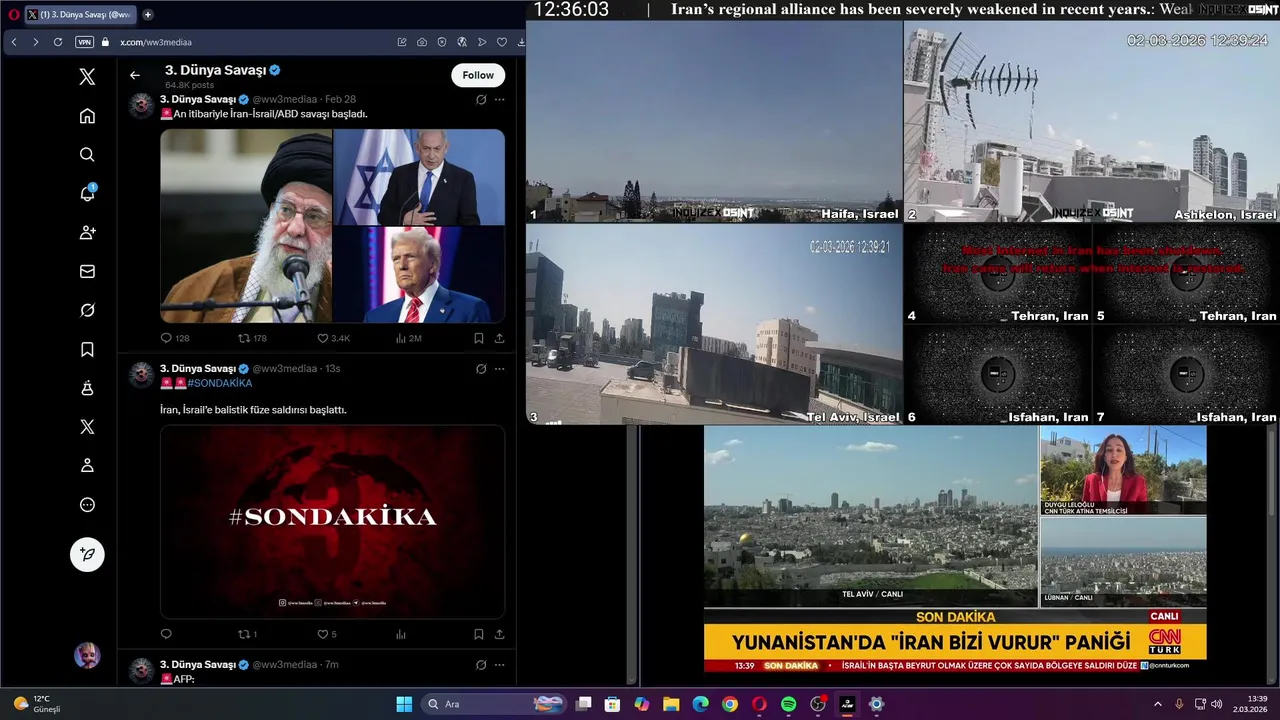Click the taskbar Ara search box

[494, 704]
